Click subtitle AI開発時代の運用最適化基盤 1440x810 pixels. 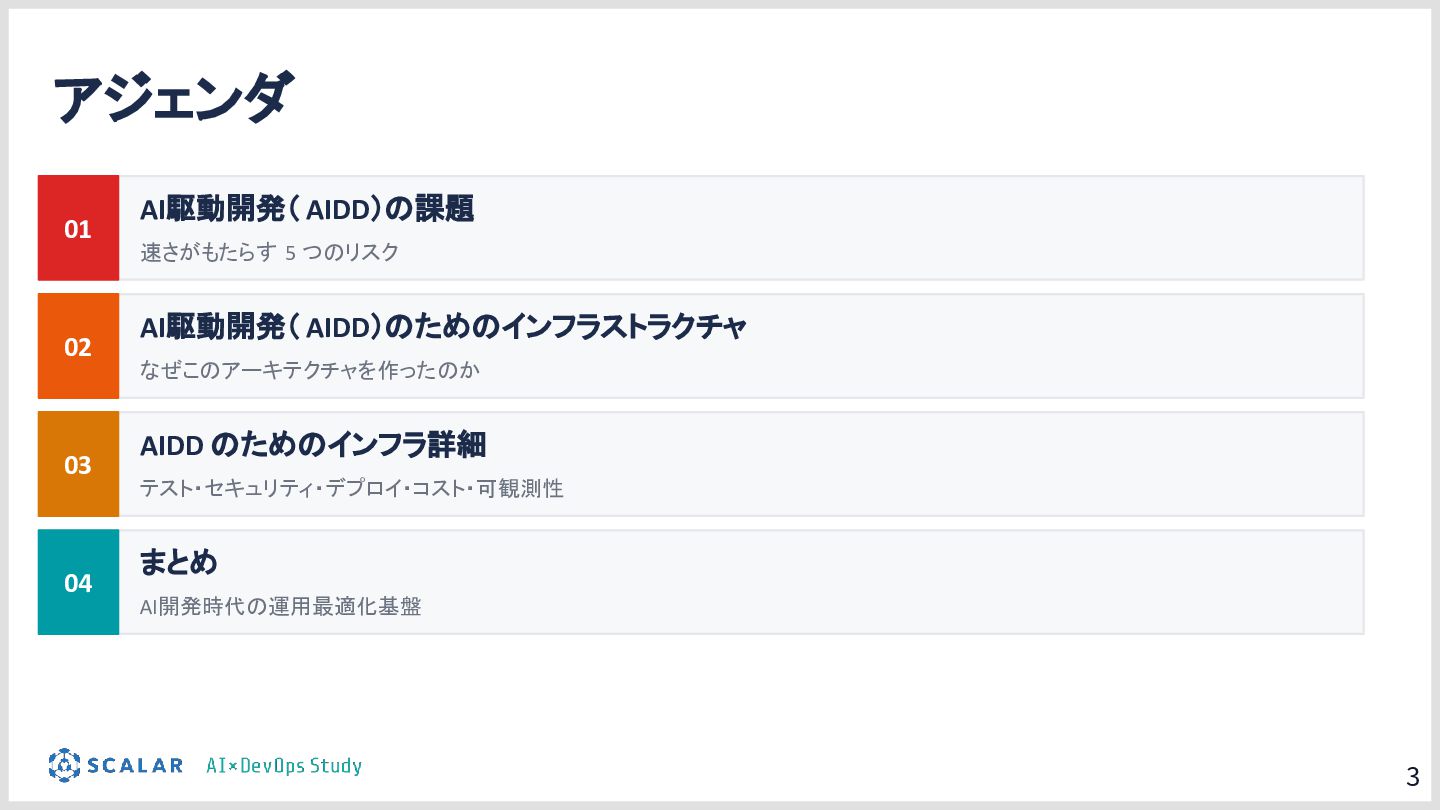280,607
